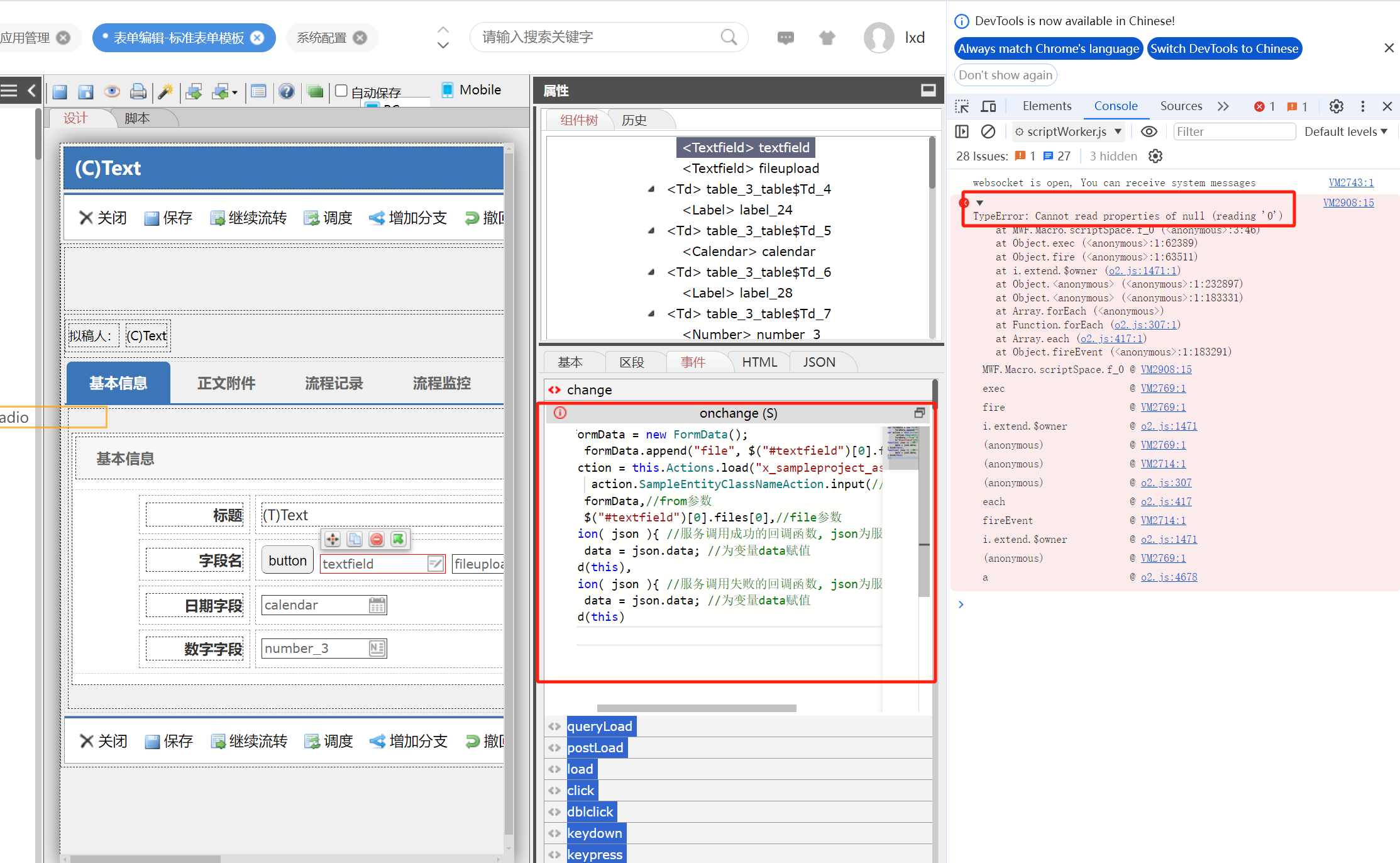Click the blue help question mark icon

(287, 91)
